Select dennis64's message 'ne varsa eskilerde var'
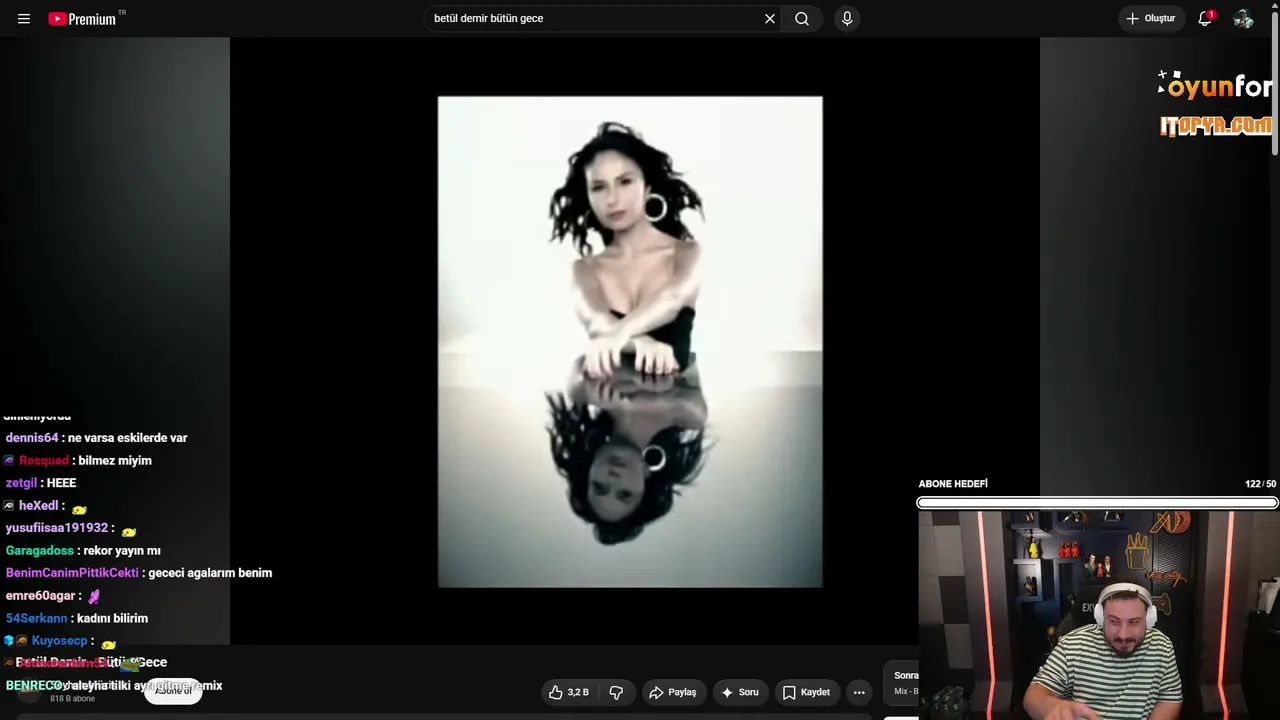Image resolution: width=1280 pixels, height=720 pixels. click(x=127, y=438)
